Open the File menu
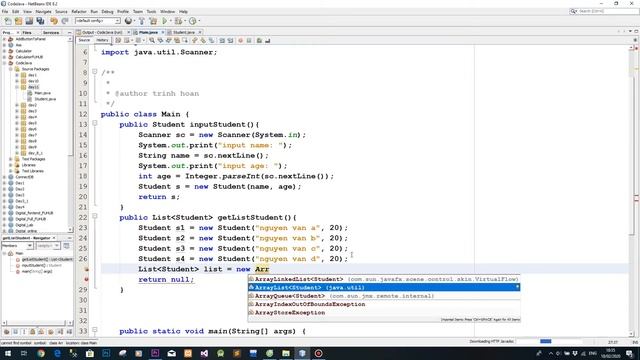The height and width of the screenshot is (360, 640). 5,11
